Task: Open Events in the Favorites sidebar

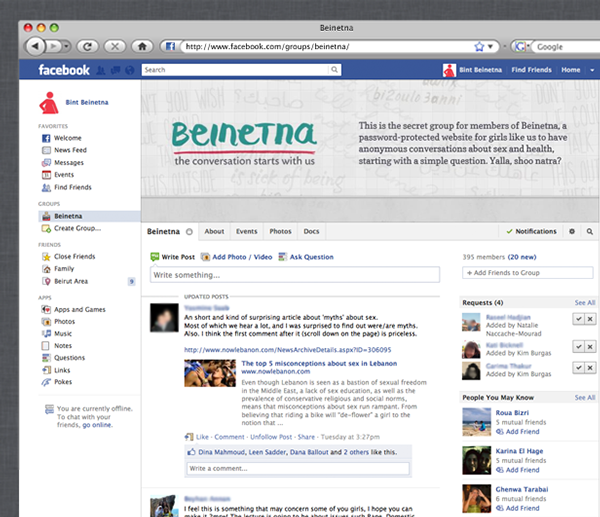Action: point(64,175)
